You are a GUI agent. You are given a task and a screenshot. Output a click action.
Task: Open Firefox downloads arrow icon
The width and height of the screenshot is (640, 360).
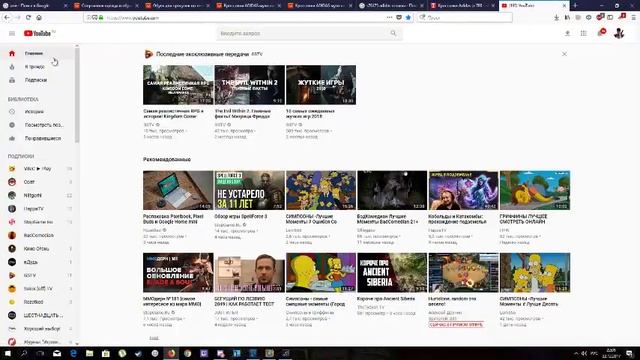(x=556, y=18)
